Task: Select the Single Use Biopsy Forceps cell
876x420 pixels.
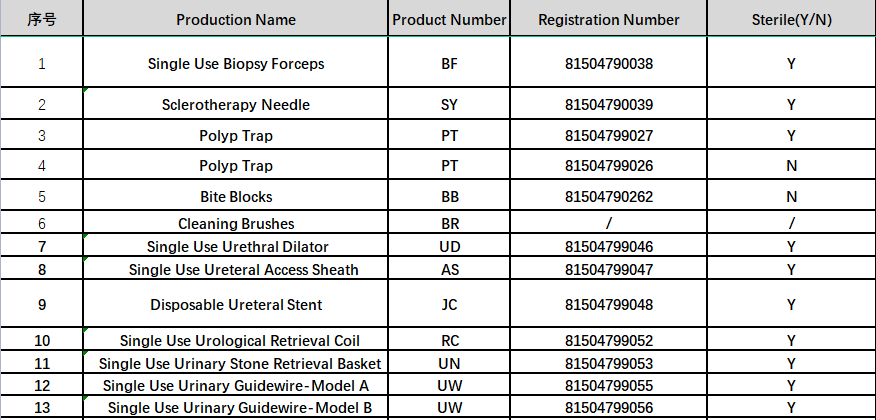Action: click(236, 63)
